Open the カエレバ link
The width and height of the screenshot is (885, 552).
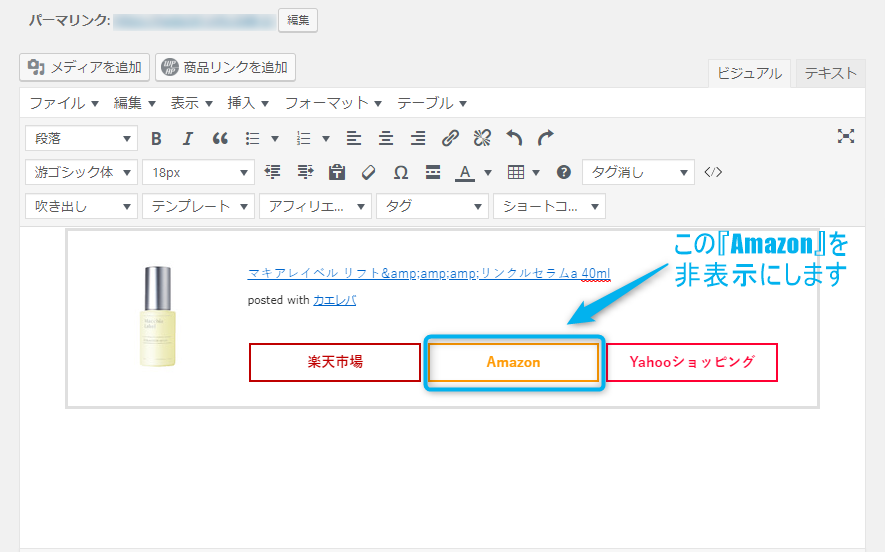point(335,300)
